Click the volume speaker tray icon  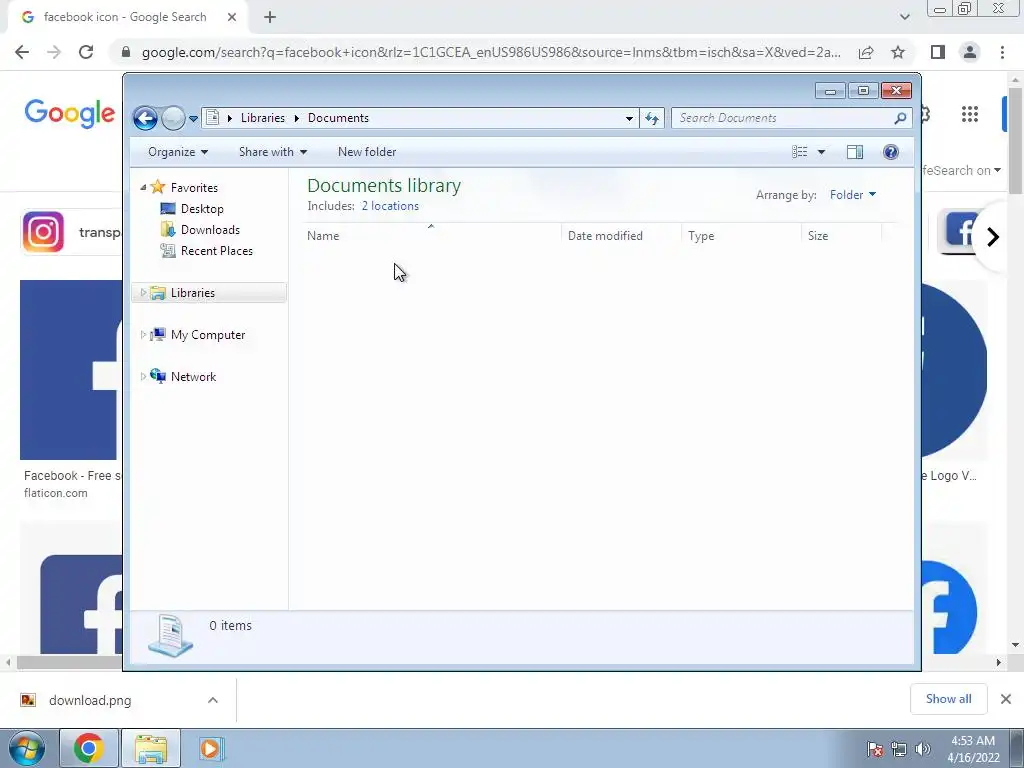pos(922,749)
